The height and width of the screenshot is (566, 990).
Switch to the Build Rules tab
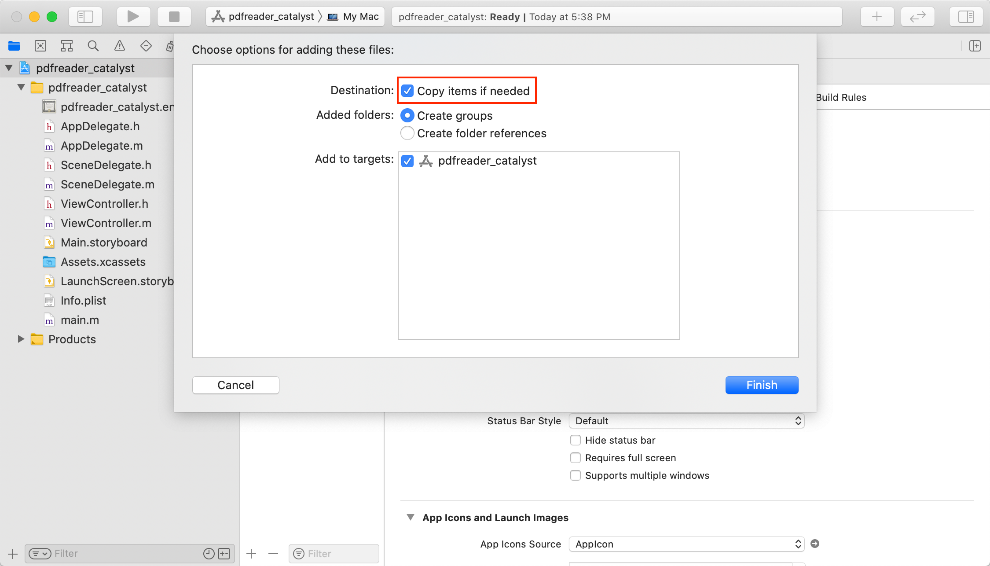pos(841,98)
